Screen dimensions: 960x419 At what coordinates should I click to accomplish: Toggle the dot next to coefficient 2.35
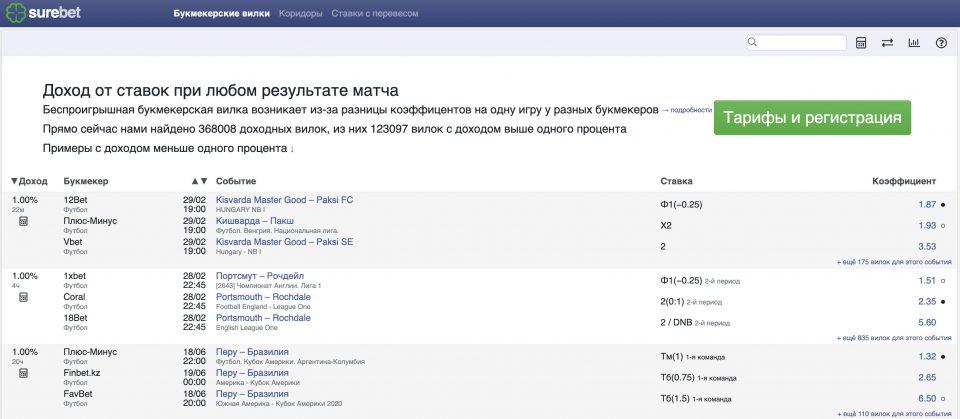click(x=943, y=302)
